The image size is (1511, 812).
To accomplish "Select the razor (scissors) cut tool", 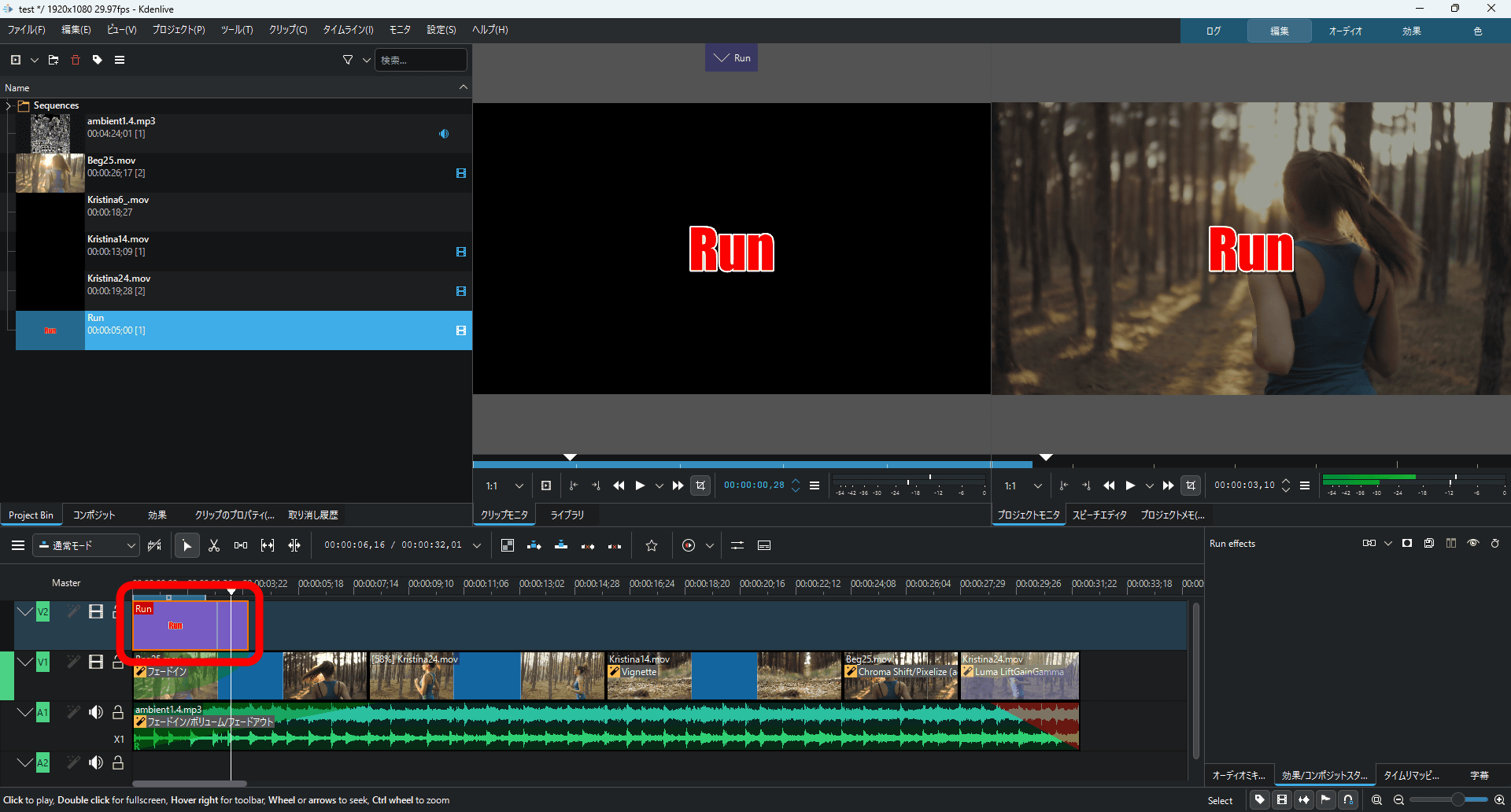I will click(214, 545).
